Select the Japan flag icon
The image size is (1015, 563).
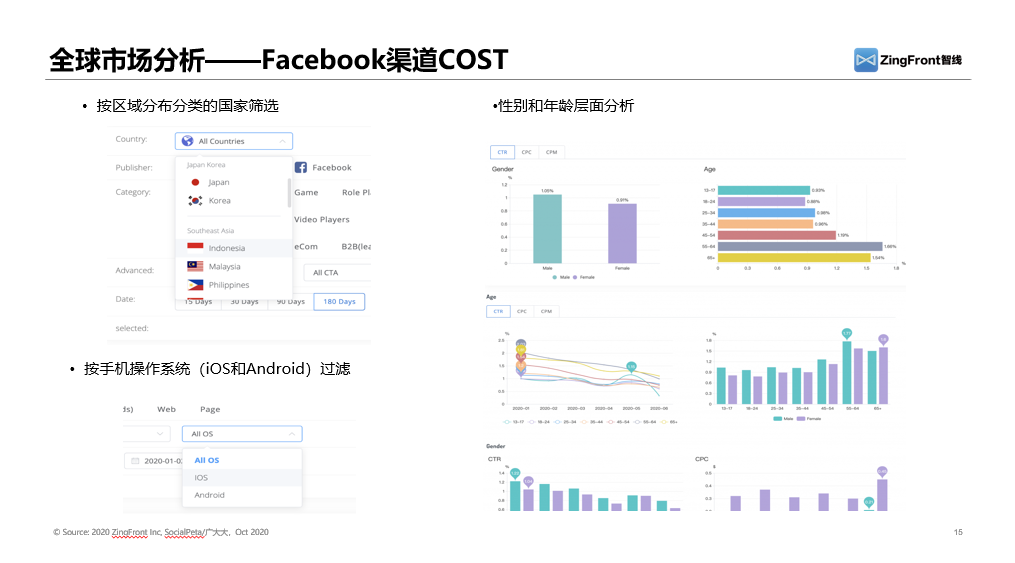195,182
